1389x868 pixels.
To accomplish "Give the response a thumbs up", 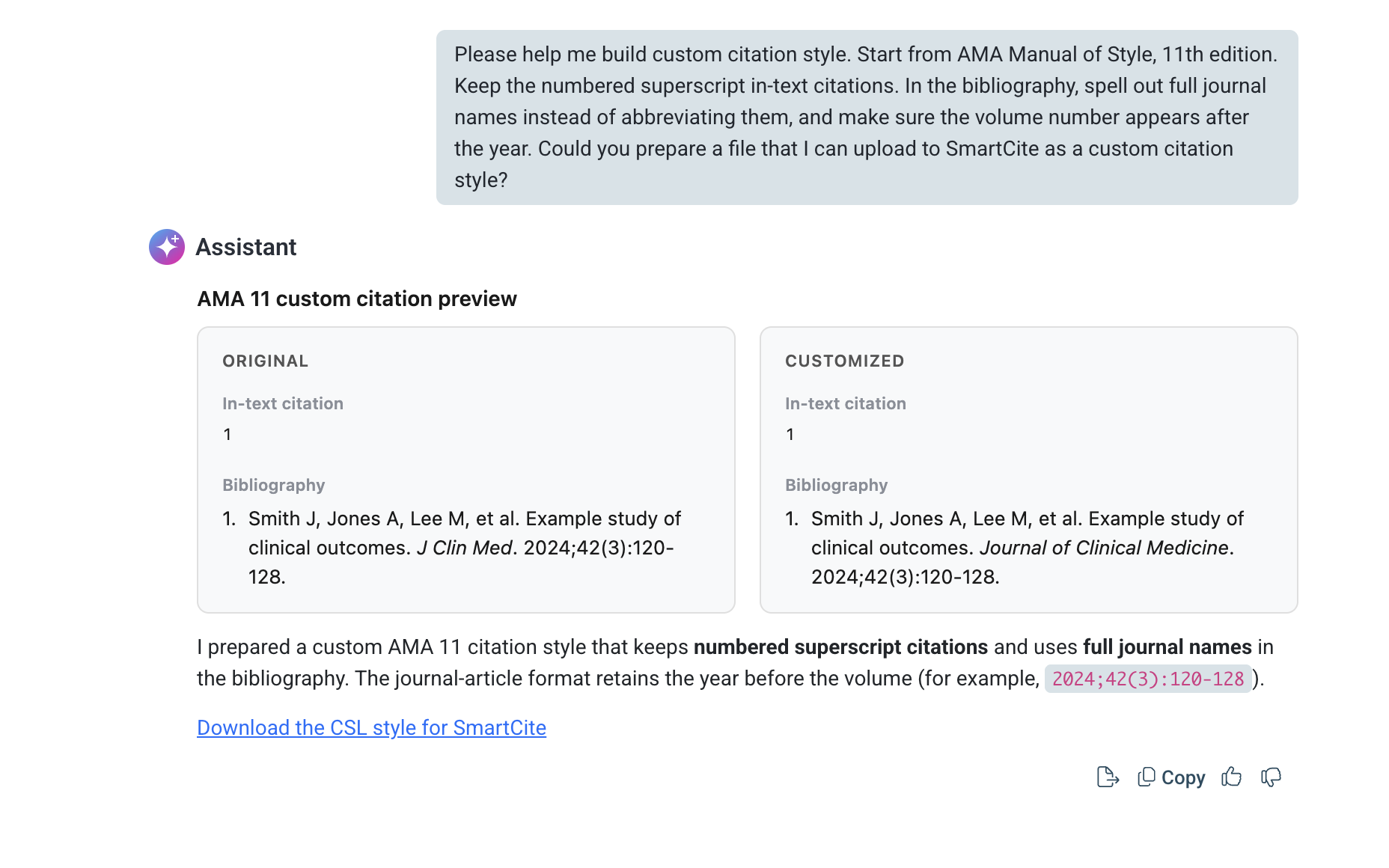I will point(1231,777).
